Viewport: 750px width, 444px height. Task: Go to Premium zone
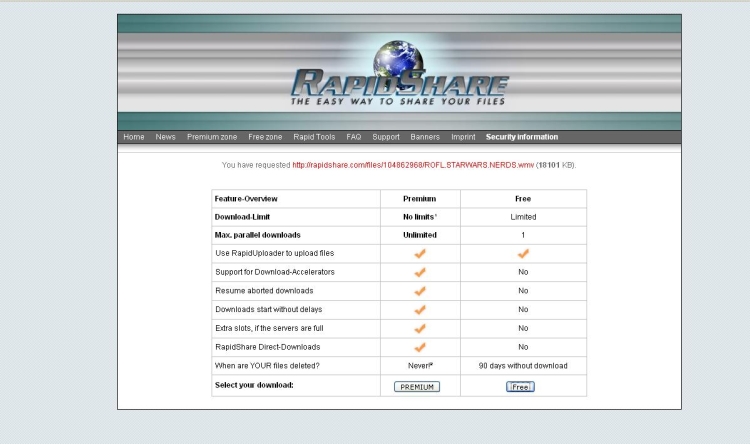pos(212,137)
